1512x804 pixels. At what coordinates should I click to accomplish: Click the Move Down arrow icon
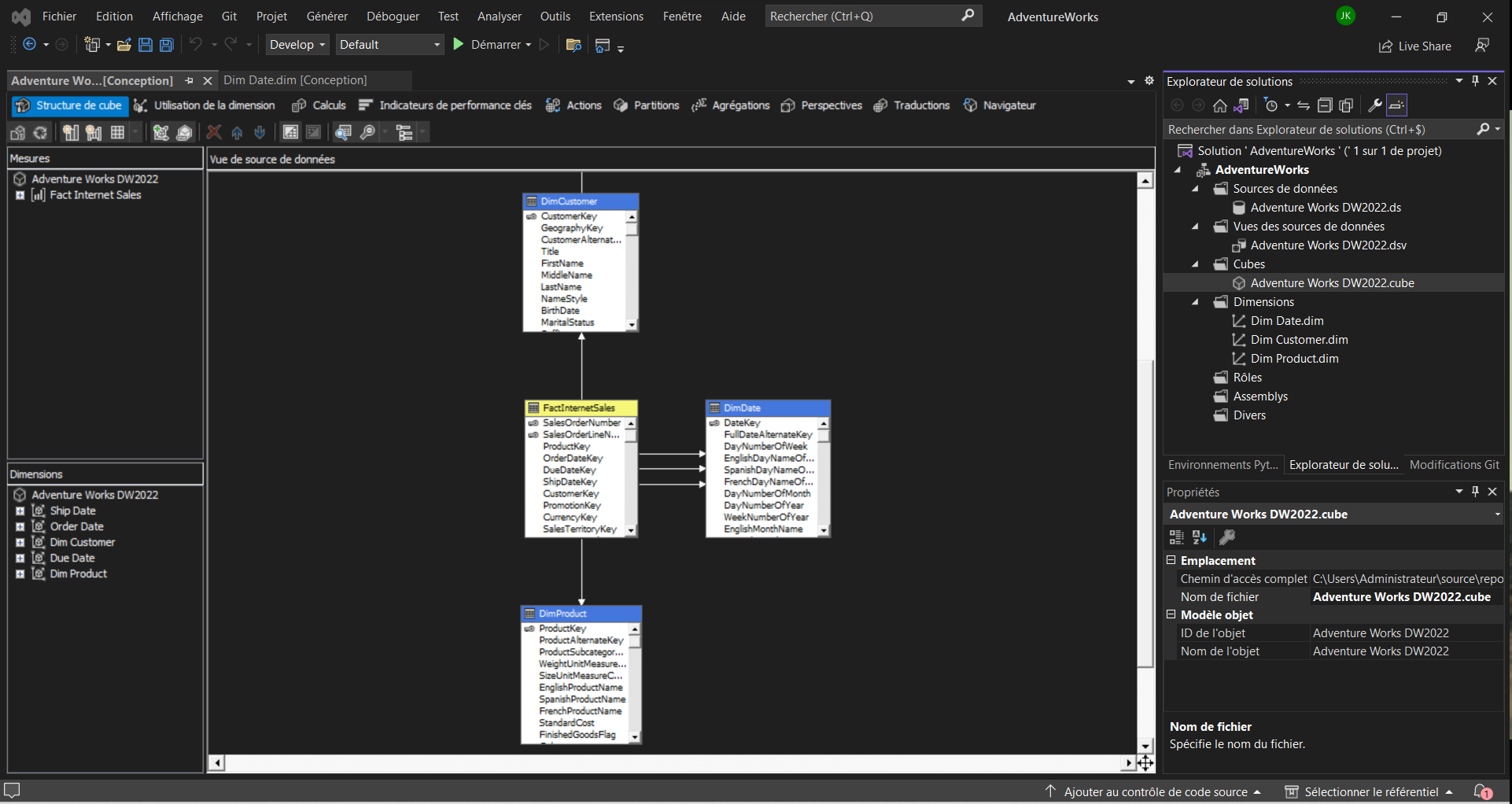click(260, 133)
